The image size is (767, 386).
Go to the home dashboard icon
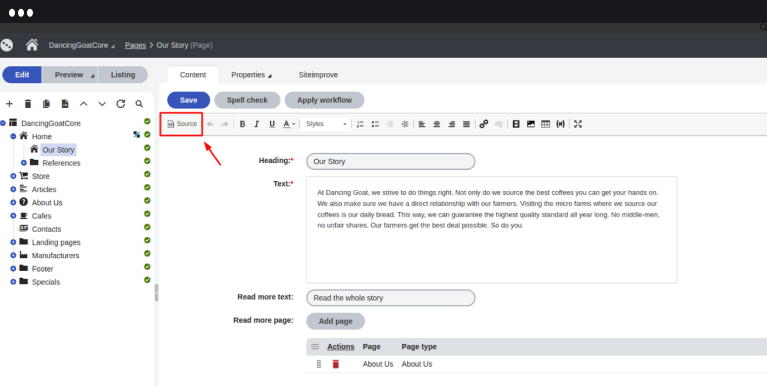coord(32,45)
